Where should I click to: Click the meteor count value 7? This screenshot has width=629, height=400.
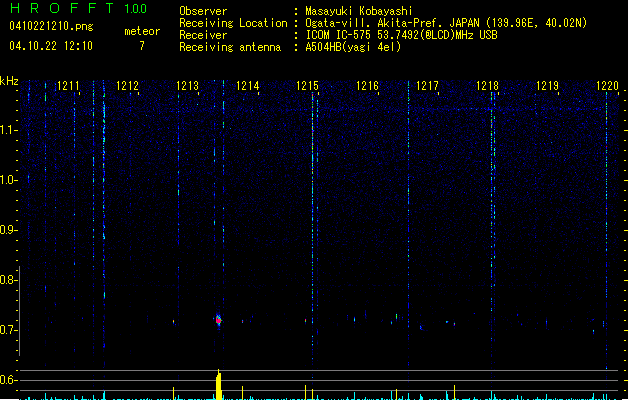tap(142, 46)
